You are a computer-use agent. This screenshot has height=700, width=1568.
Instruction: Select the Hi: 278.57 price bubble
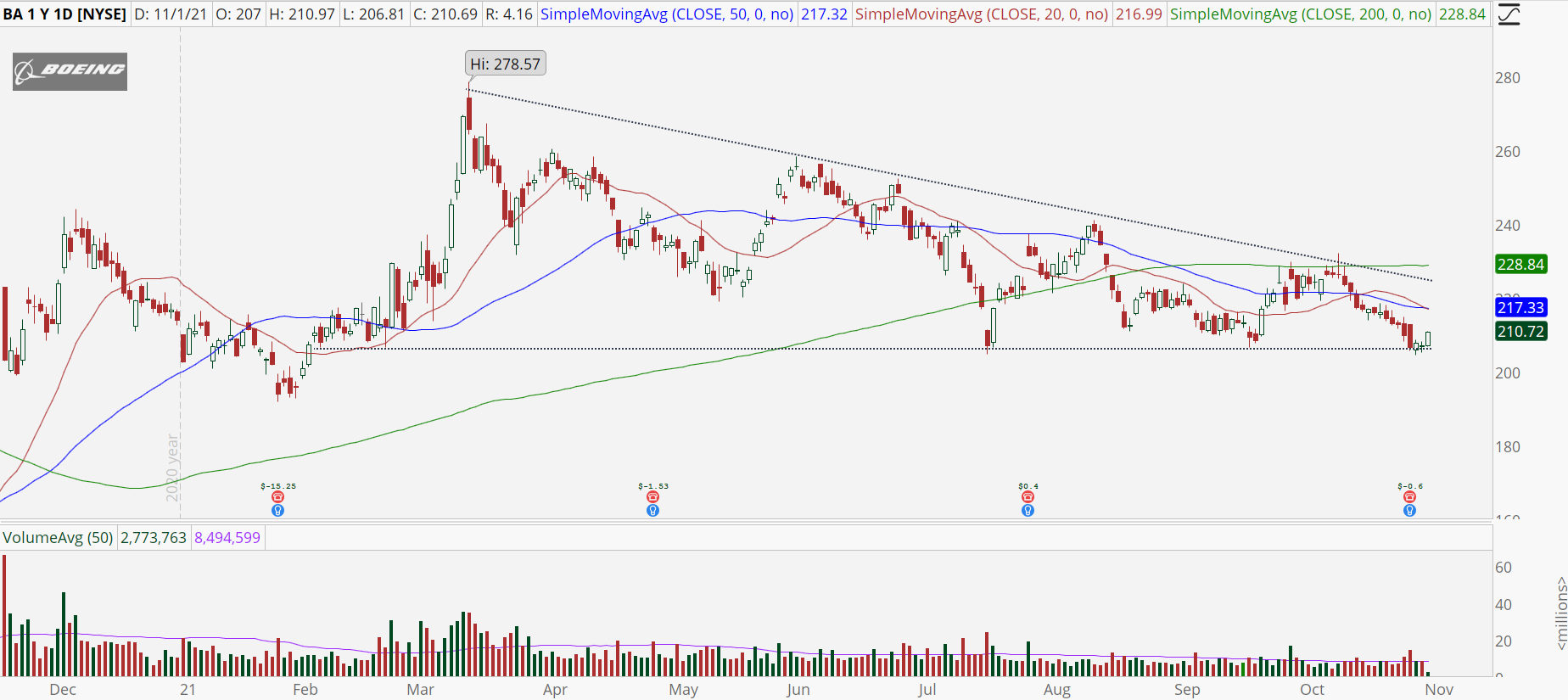coord(506,64)
